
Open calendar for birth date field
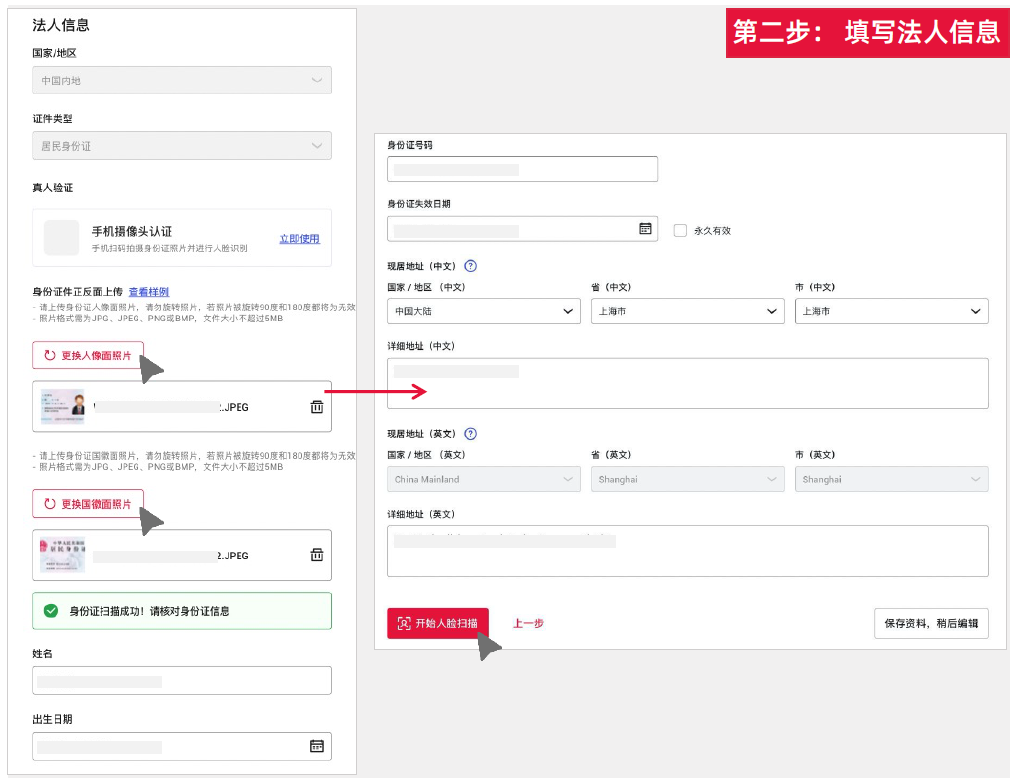point(316,746)
